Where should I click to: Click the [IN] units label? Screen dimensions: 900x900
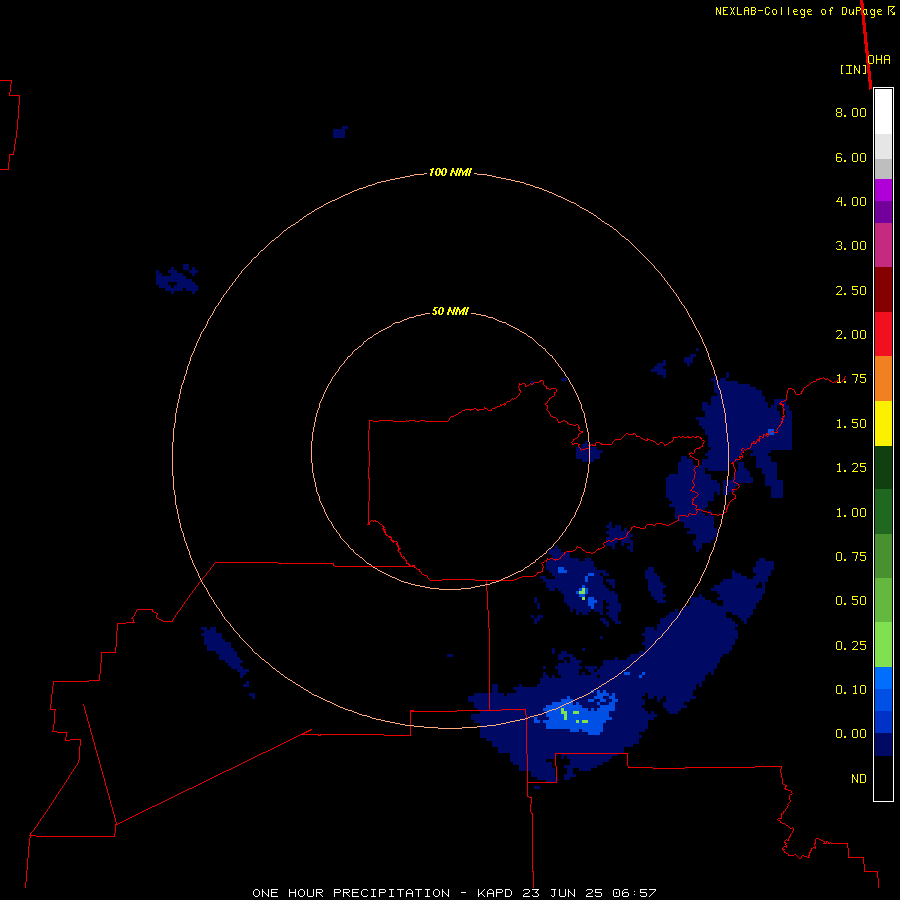tap(853, 69)
